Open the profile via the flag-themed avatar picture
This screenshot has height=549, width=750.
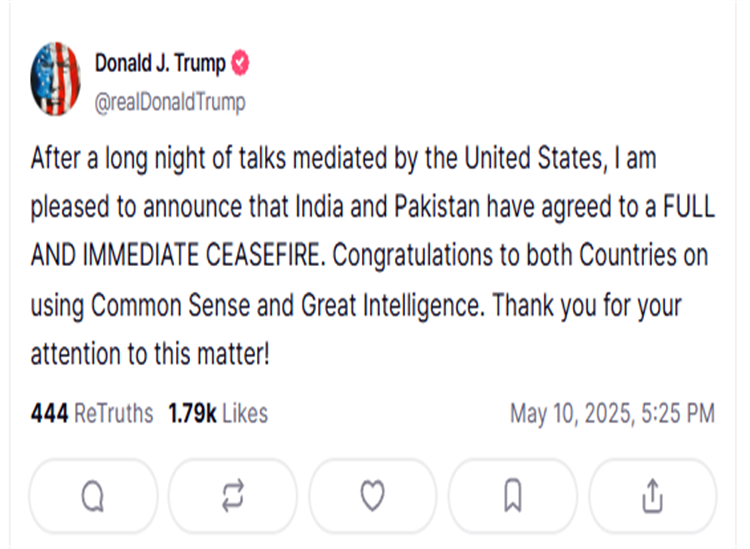[x=55, y=79]
